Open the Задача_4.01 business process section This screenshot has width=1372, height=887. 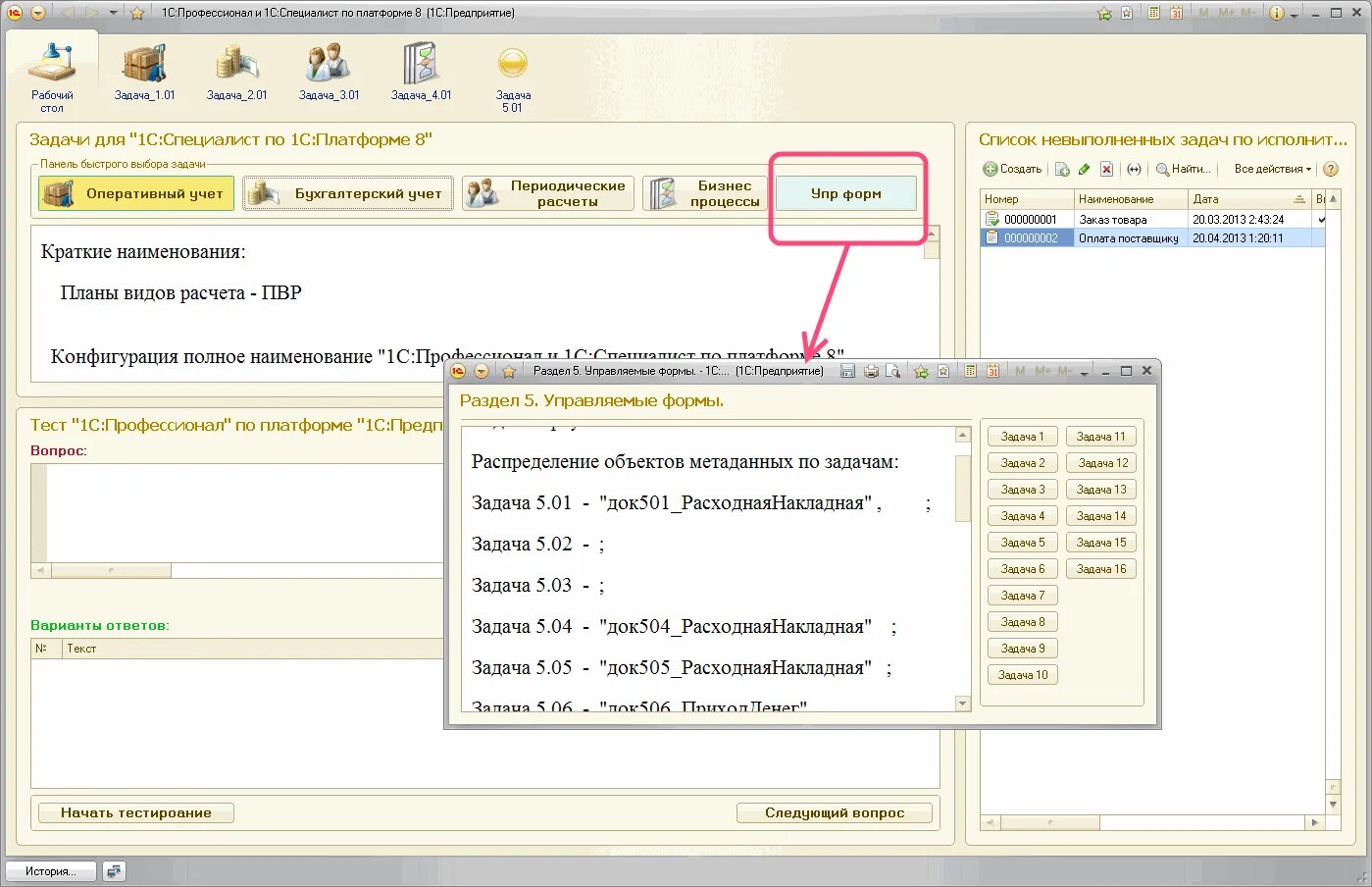tap(421, 73)
